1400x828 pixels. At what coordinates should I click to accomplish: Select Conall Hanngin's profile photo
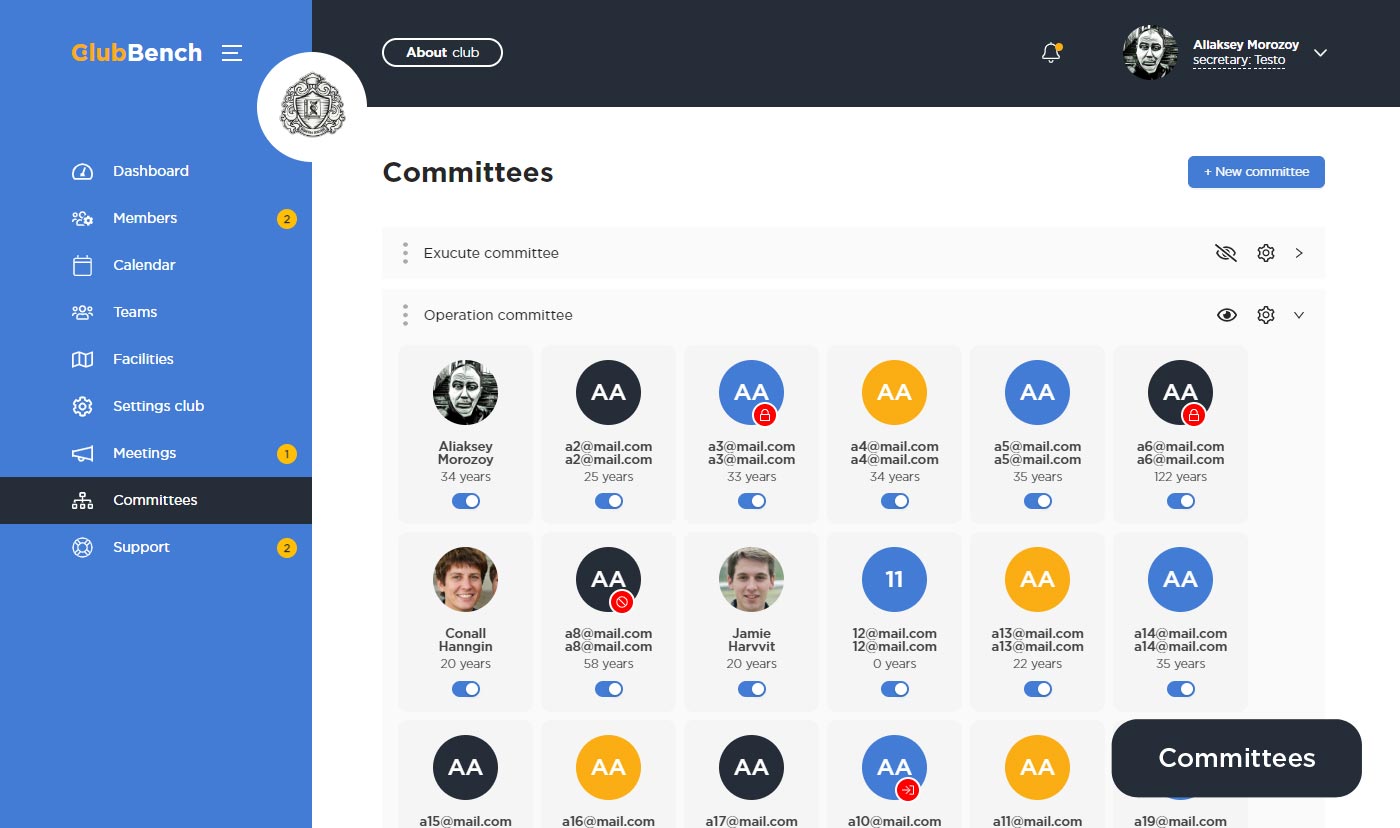click(466, 579)
